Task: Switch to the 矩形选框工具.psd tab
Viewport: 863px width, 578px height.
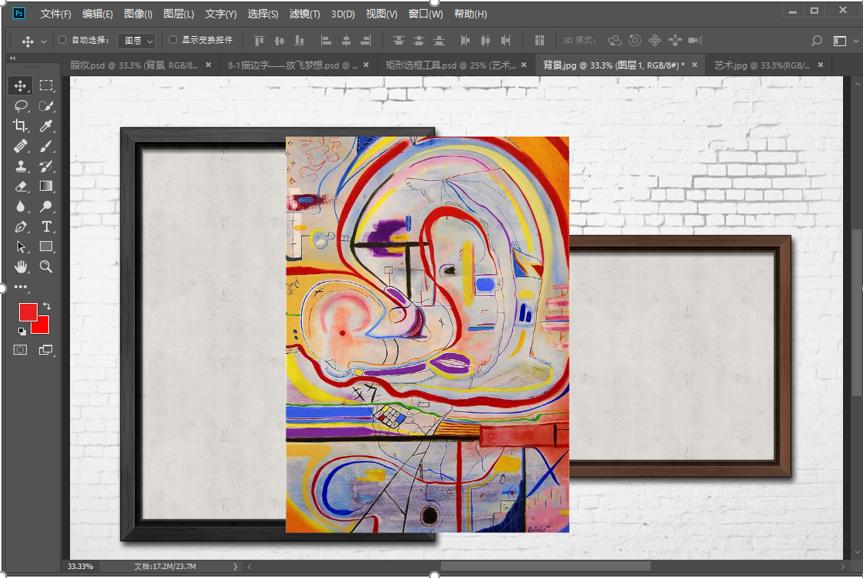Action: (x=450, y=65)
